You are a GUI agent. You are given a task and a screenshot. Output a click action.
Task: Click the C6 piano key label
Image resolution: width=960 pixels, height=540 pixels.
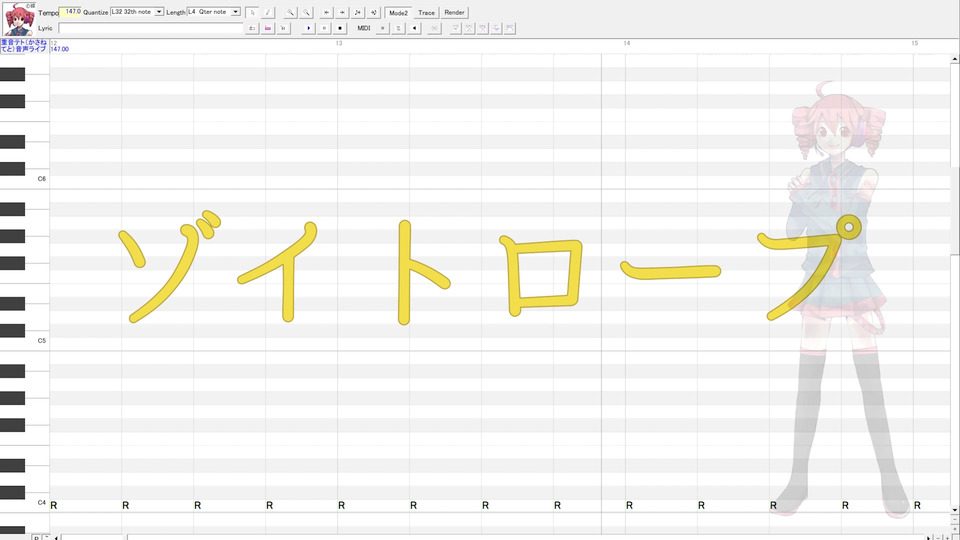42,179
